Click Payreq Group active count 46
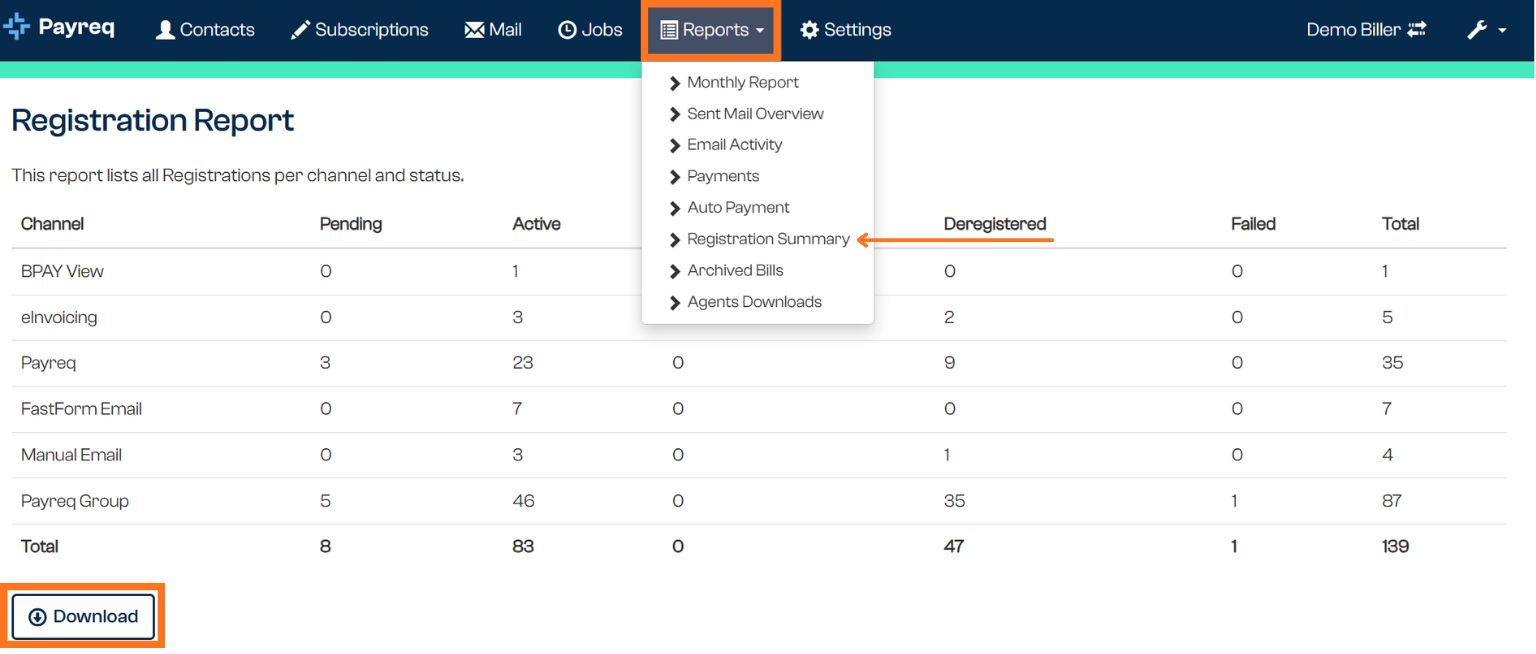1536x654 pixels. (523, 501)
